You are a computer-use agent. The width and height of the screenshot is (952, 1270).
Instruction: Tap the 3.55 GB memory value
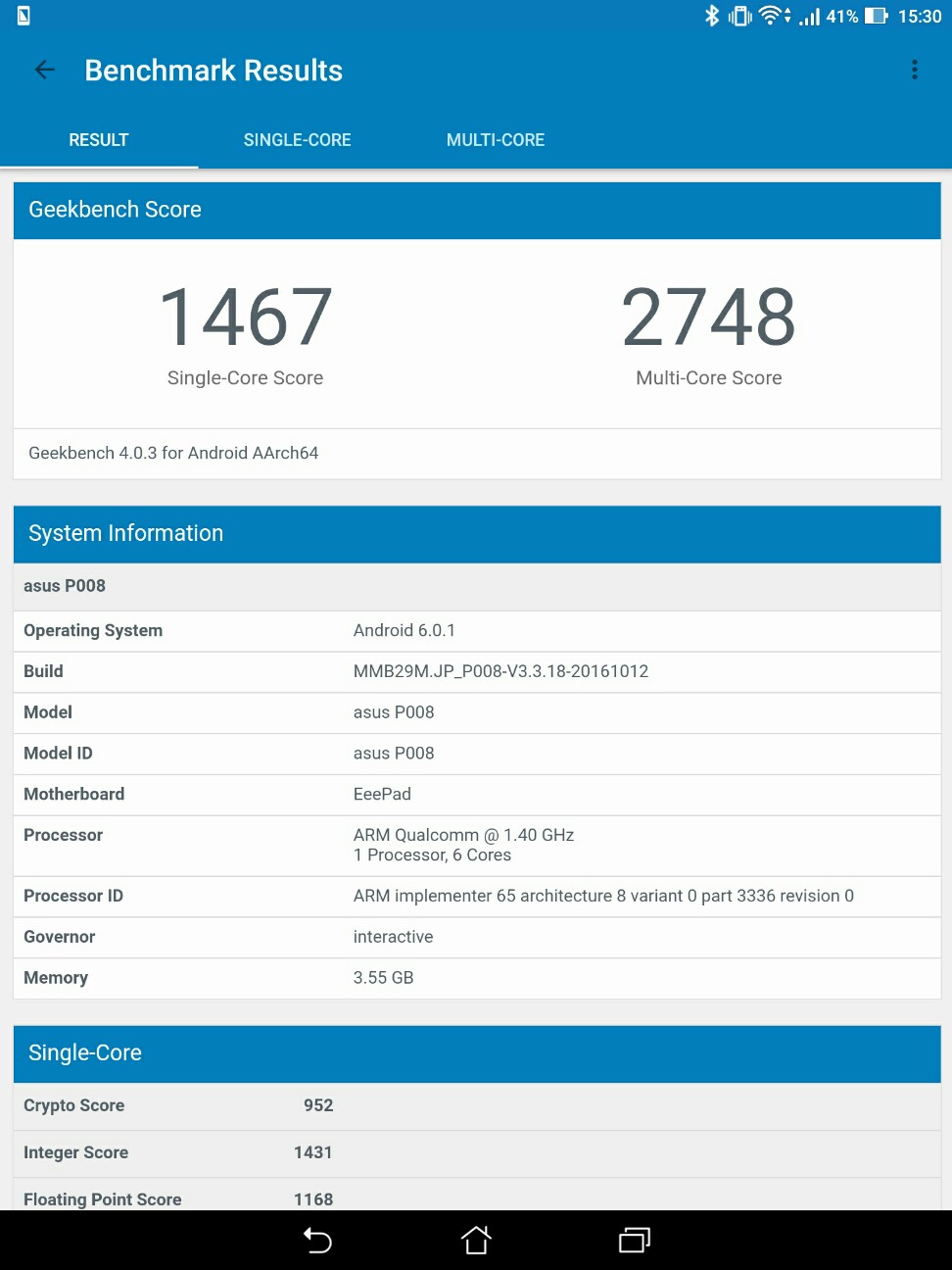click(383, 978)
